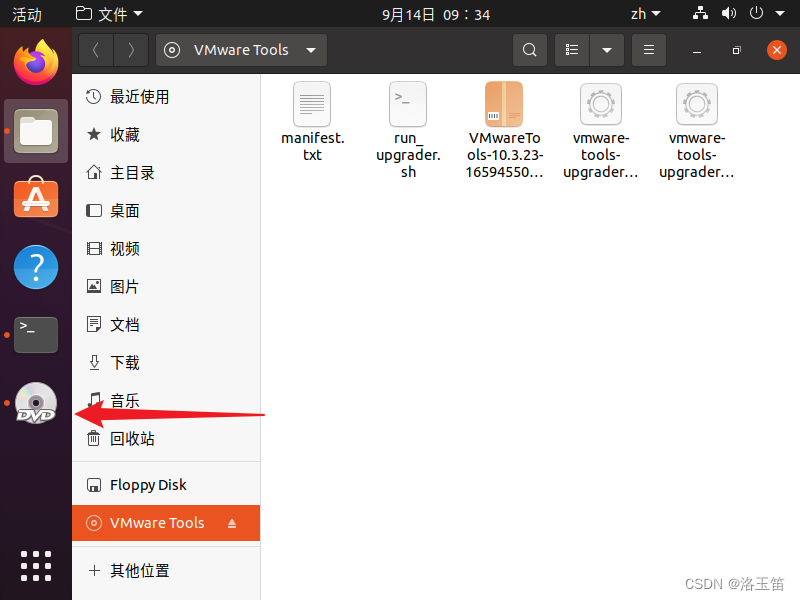This screenshot has width=800, height=600.
Task: Open the 音乐 music folder
Action: (166, 401)
